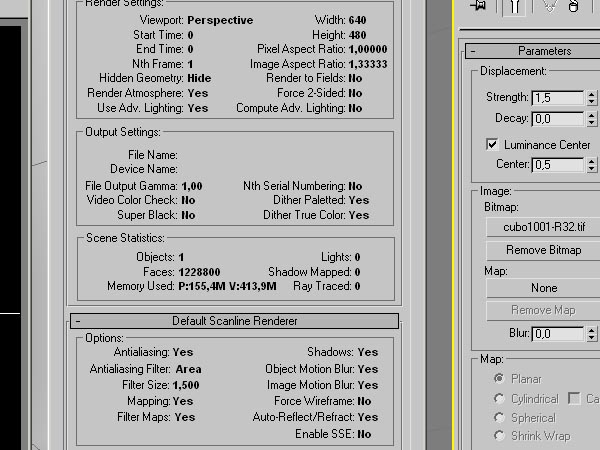Click the Antialiasing Filter value "Area"

point(189,369)
